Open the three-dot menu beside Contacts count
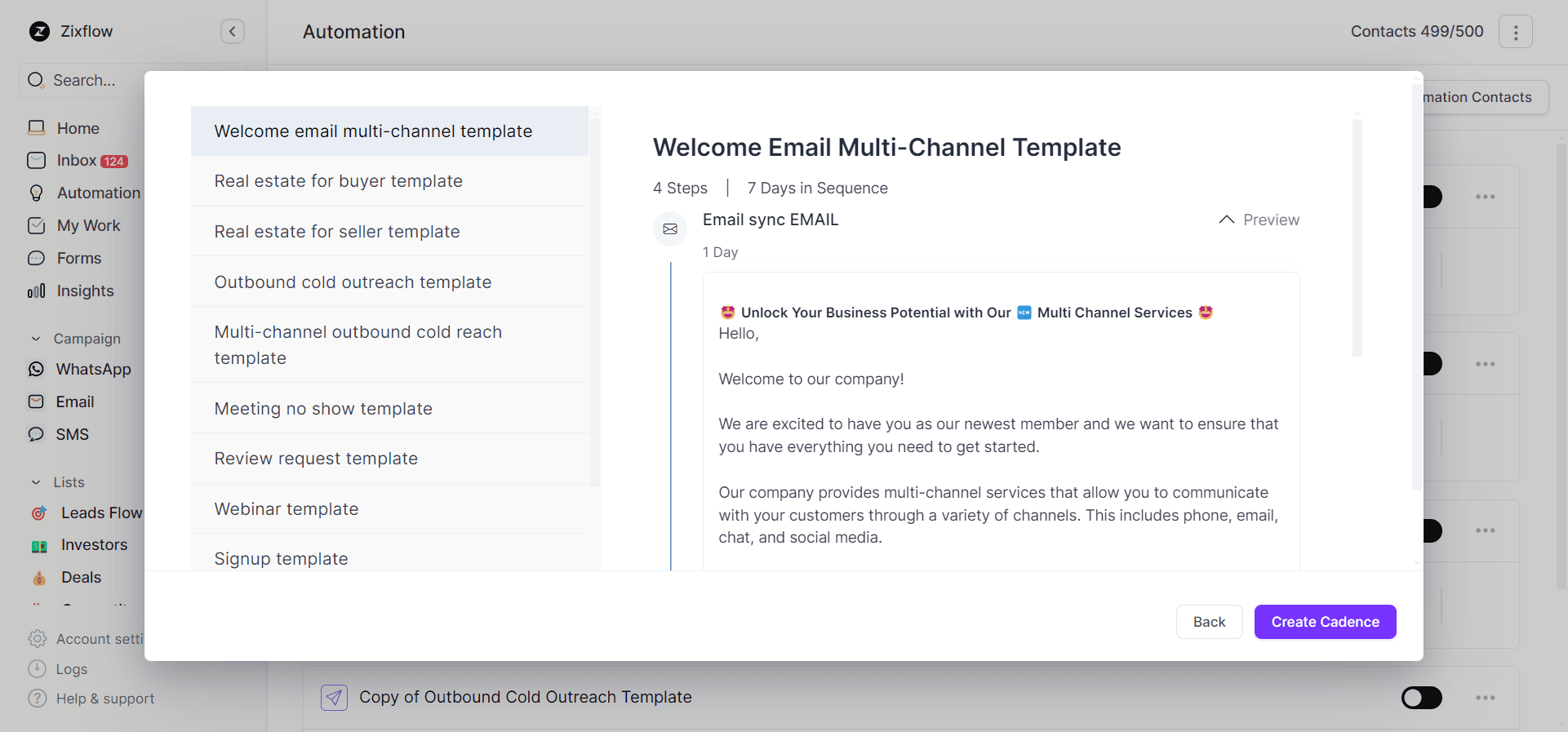Screen dimensions: 1568x732 (x=1515, y=32)
